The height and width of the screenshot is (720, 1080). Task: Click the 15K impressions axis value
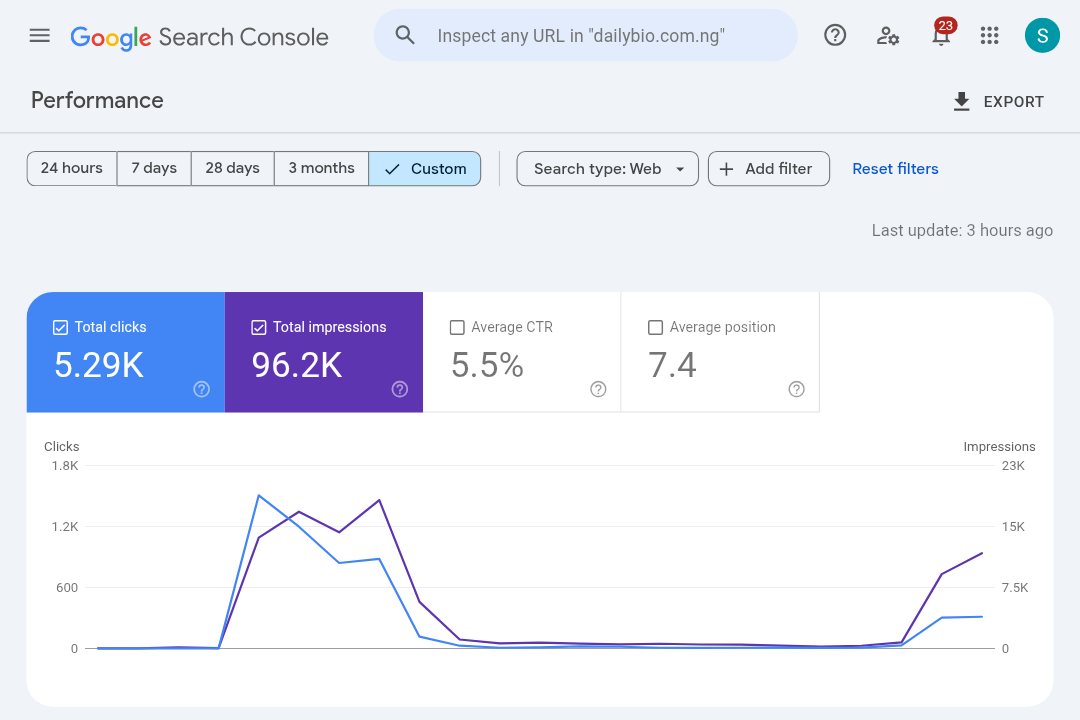pyautogui.click(x=1013, y=526)
